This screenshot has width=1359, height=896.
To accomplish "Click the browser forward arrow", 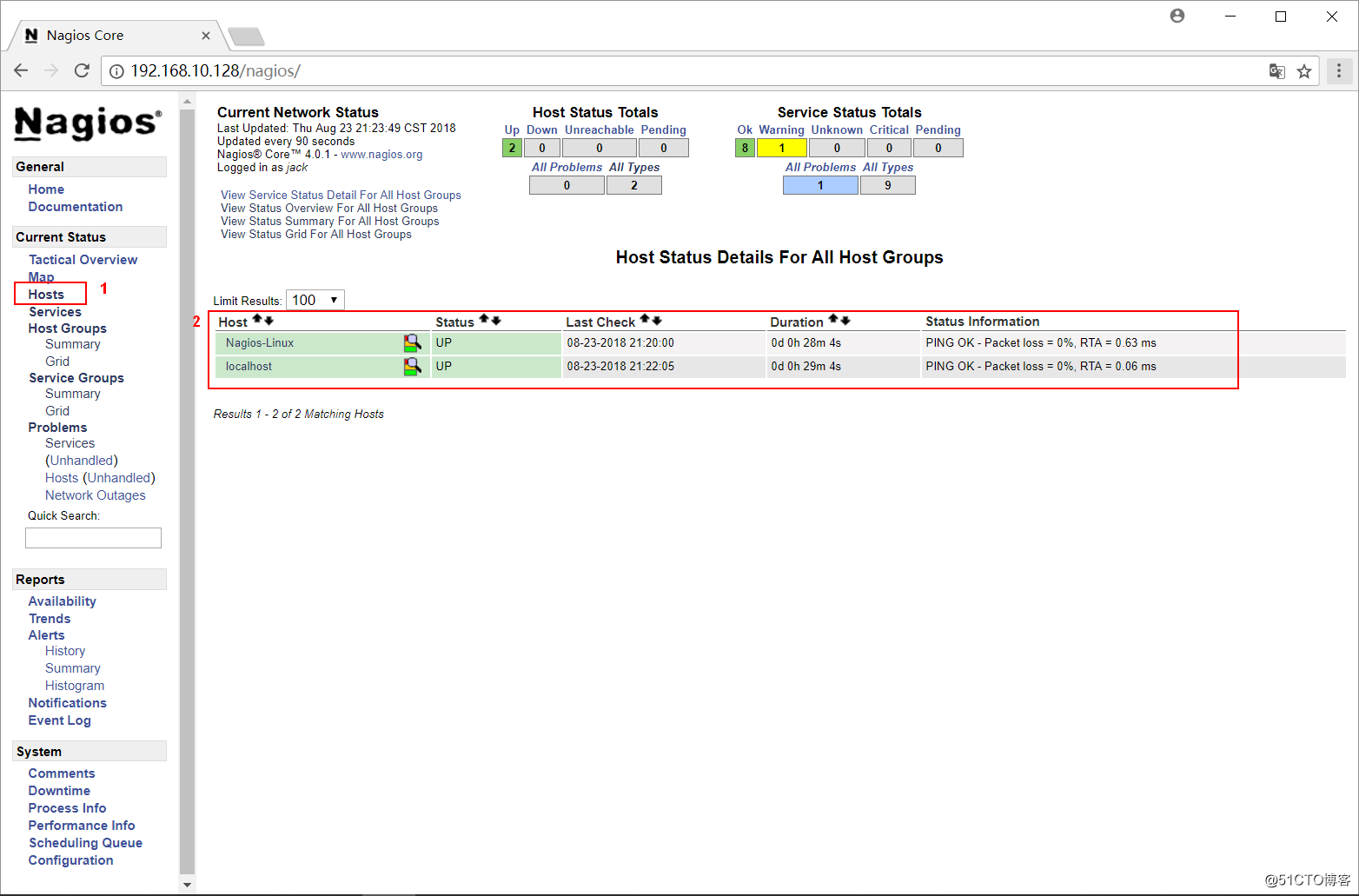I will [51, 70].
